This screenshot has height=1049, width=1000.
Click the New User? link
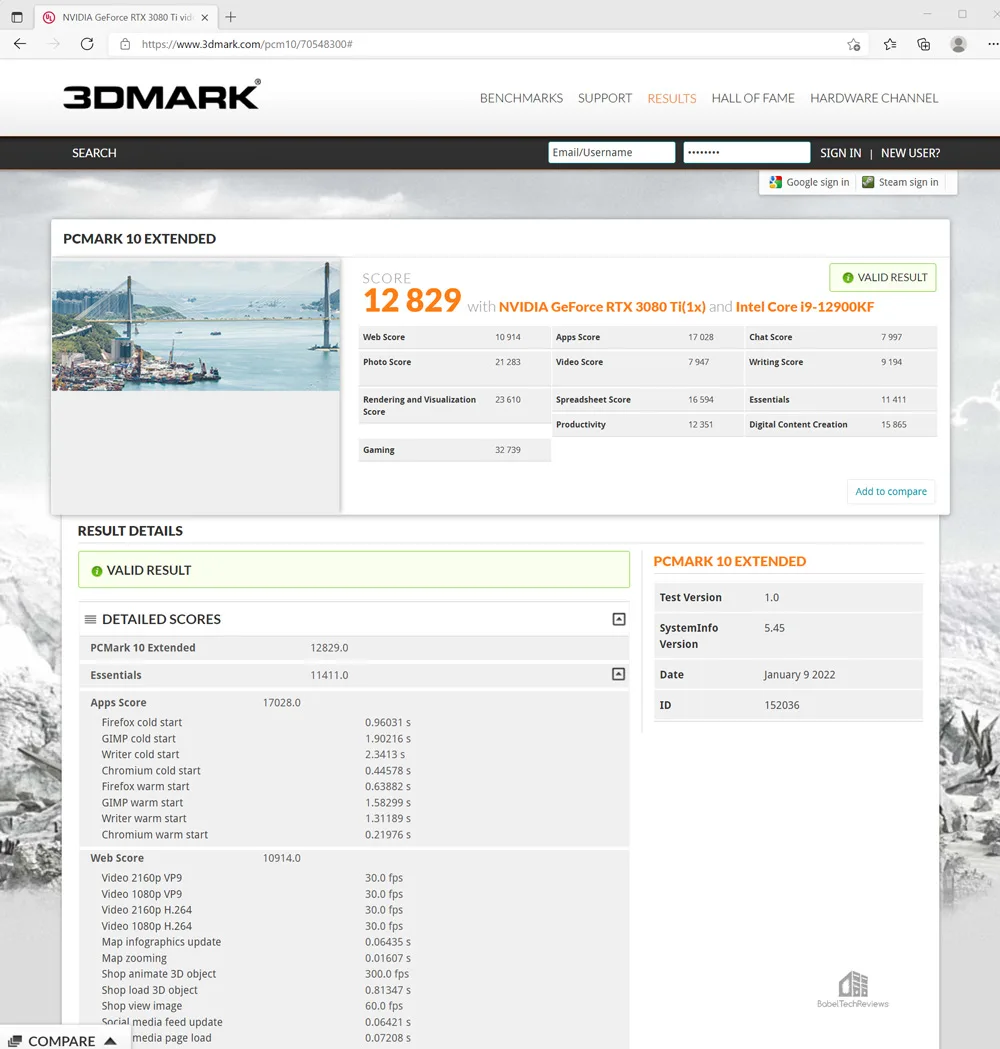click(x=910, y=153)
